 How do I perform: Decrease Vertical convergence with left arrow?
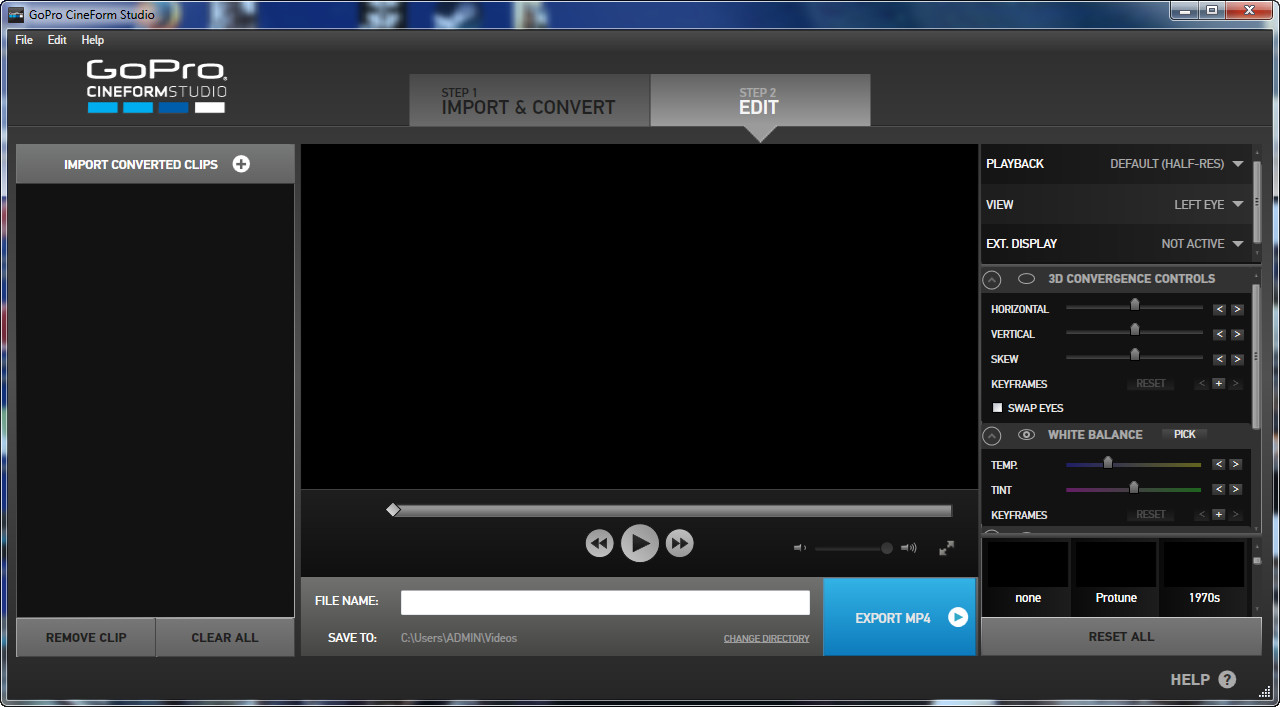click(x=1219, y=334)
